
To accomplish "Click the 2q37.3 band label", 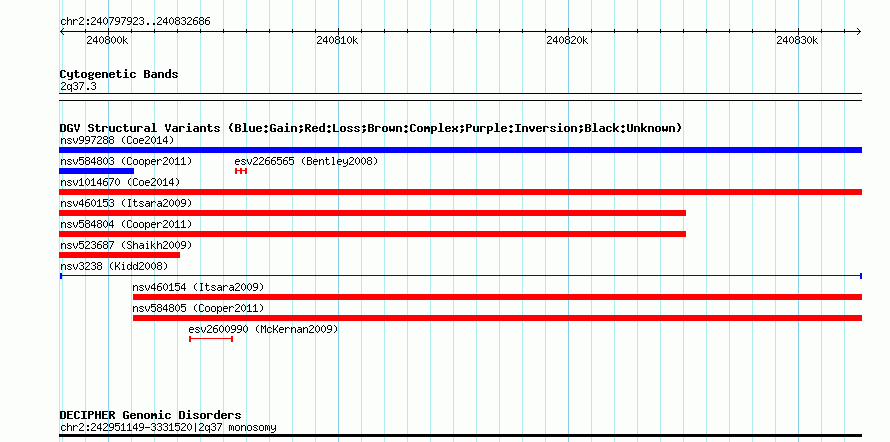I will click(x=78, y=86).
